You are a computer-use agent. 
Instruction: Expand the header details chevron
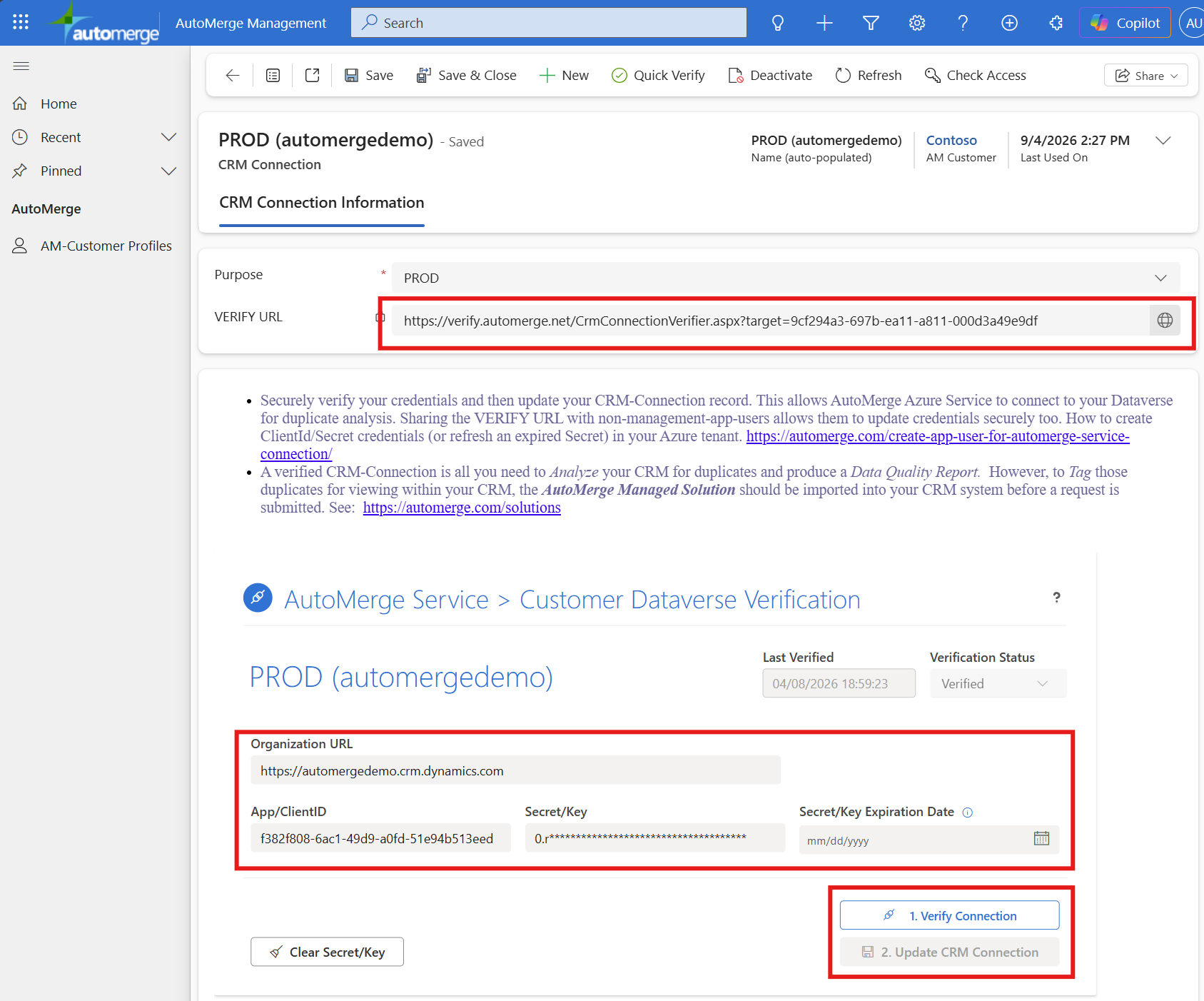(1163, 141)
